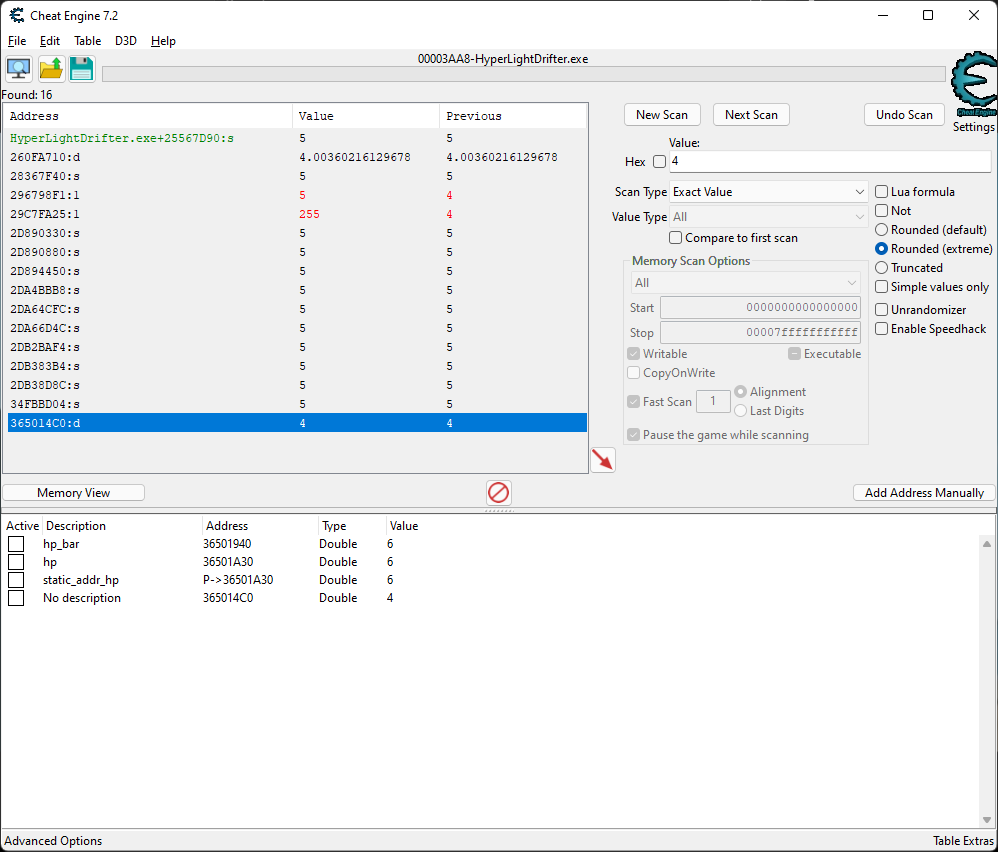The width and height of the screenshot is (998, 852).
Task: Open the Table menu
Action: [x=87, y=41]
